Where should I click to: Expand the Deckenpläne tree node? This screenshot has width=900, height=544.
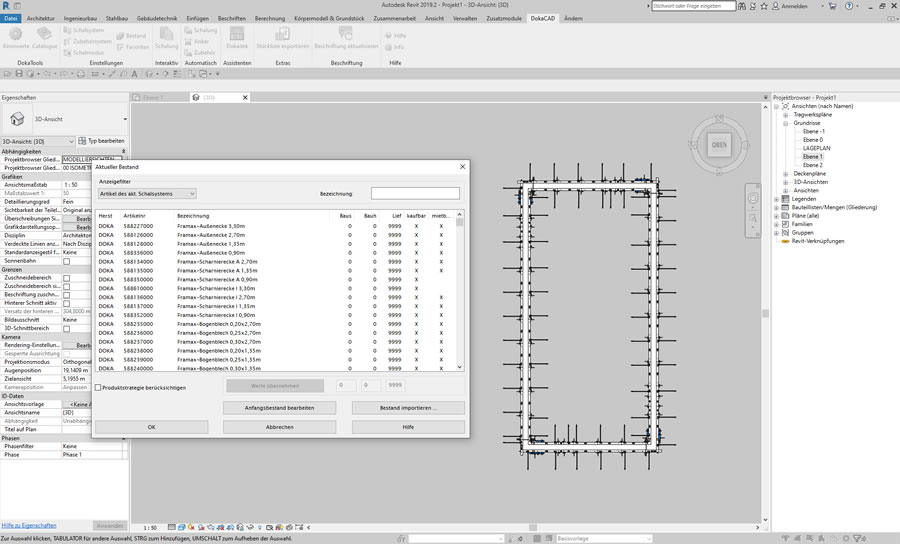785,174
